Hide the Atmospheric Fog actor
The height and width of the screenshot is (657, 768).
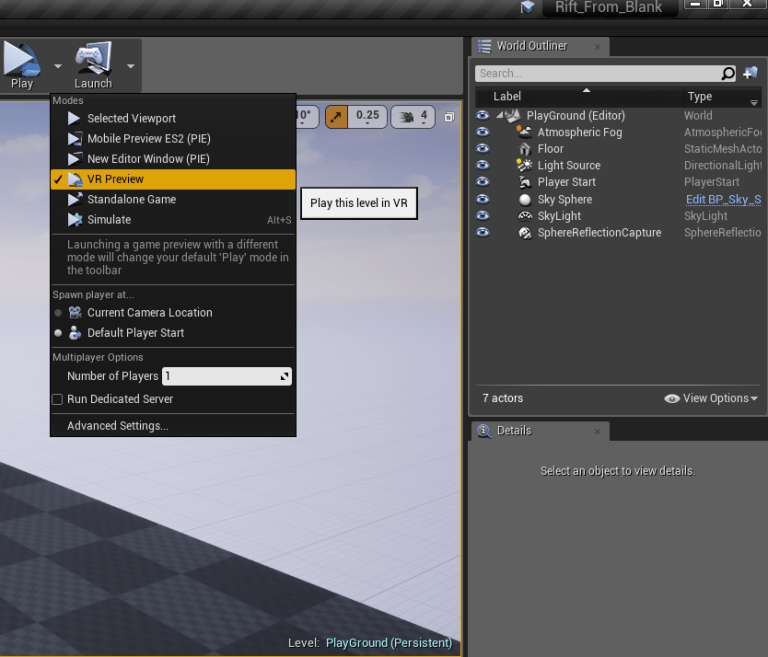pos(482,132)
